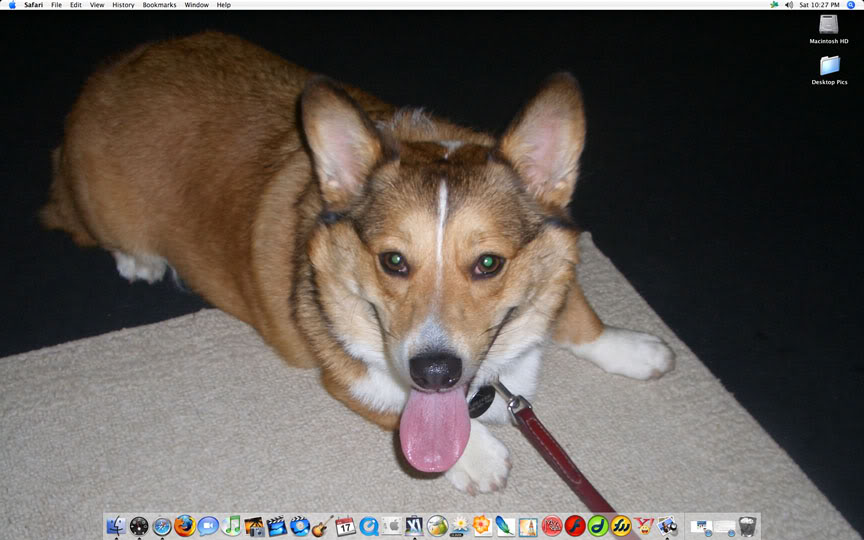
Task: Restore the first minimized window in Dock
Action: tap(701, 527)
